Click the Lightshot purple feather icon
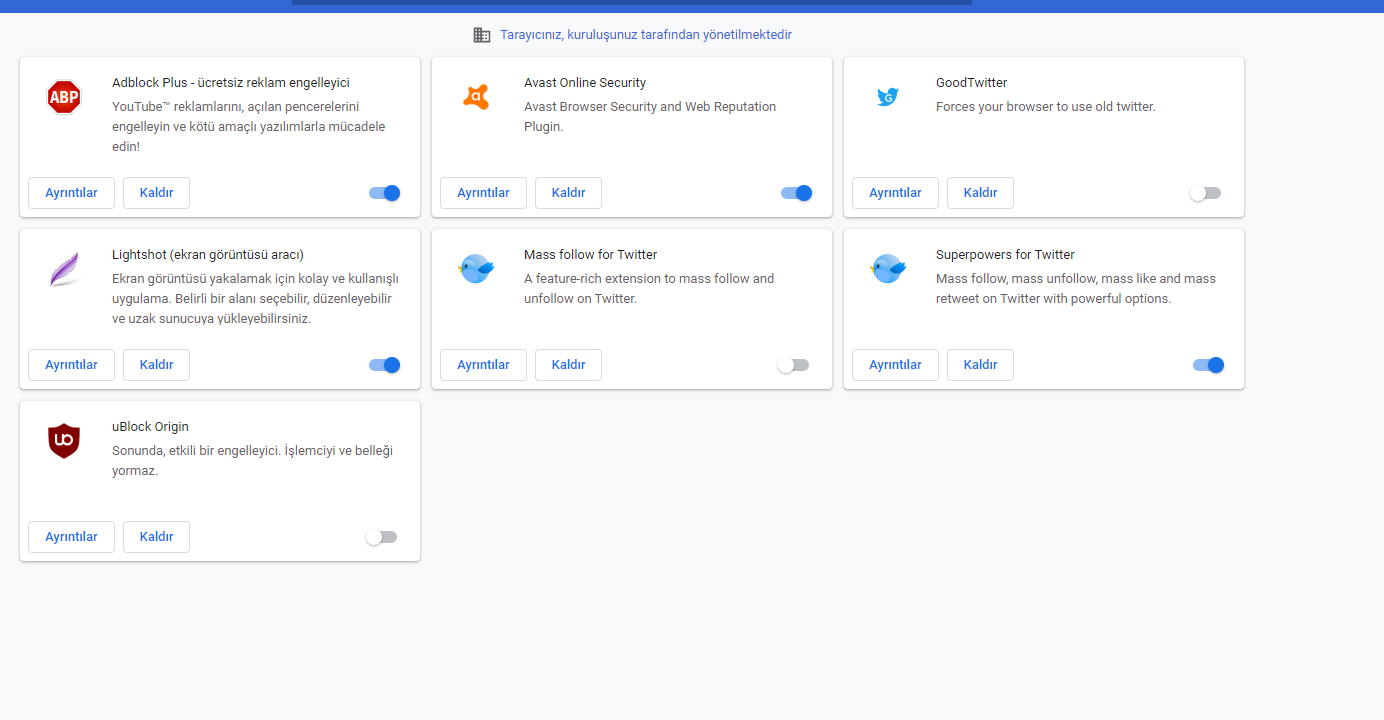Image resolution: width=1384 pixels, height=720 pixels. click(x=64, y=270)
